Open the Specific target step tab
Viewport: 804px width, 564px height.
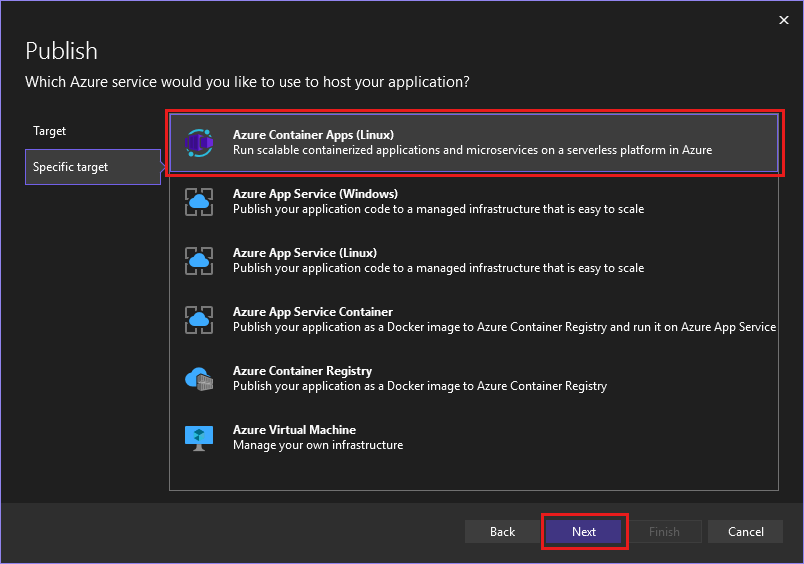click(x=93, y=167)
